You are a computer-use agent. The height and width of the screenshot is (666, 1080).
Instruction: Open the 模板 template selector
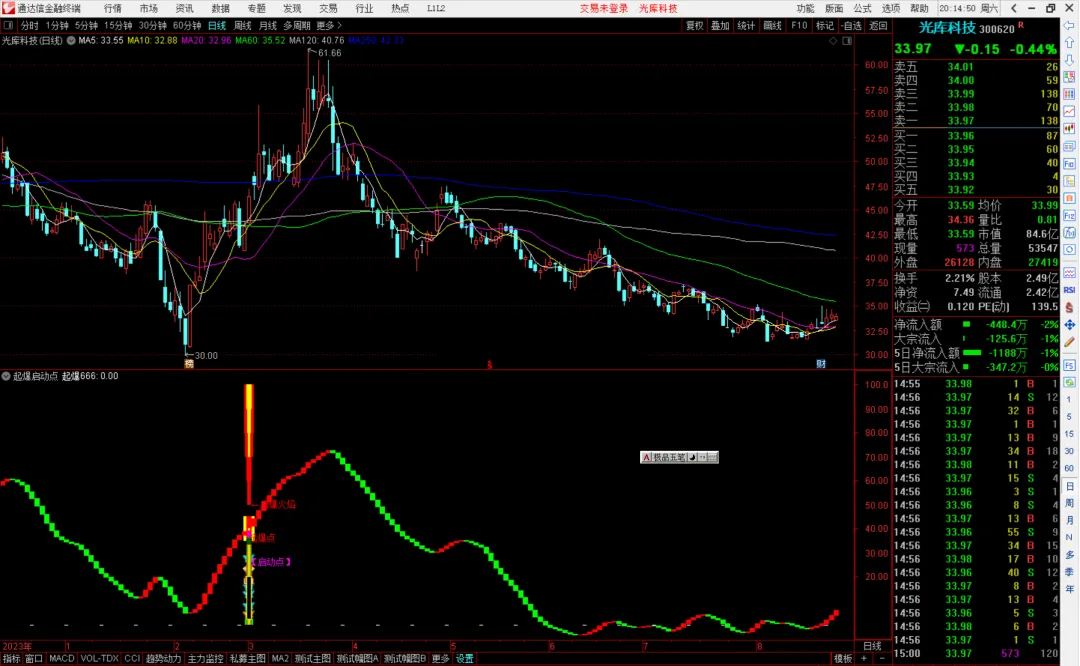pos(843,659)
